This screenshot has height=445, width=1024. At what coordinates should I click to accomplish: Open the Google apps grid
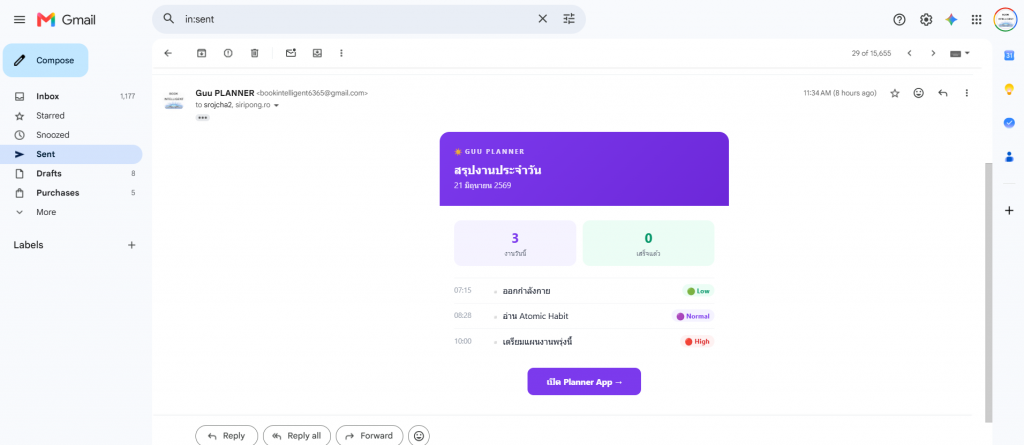coord(976,20)
